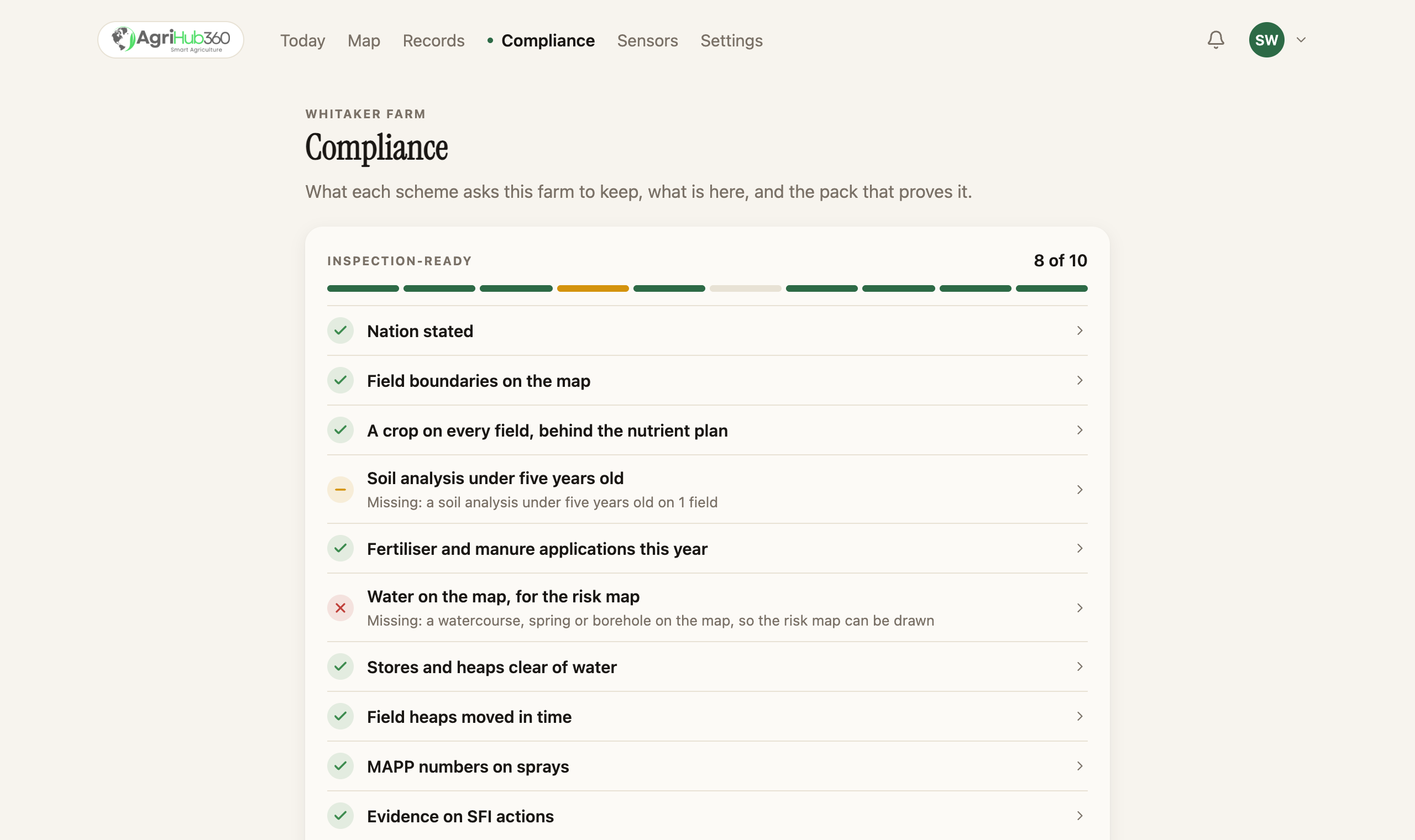Open 'MAPP numbers on sprays' item

point(707,767)
